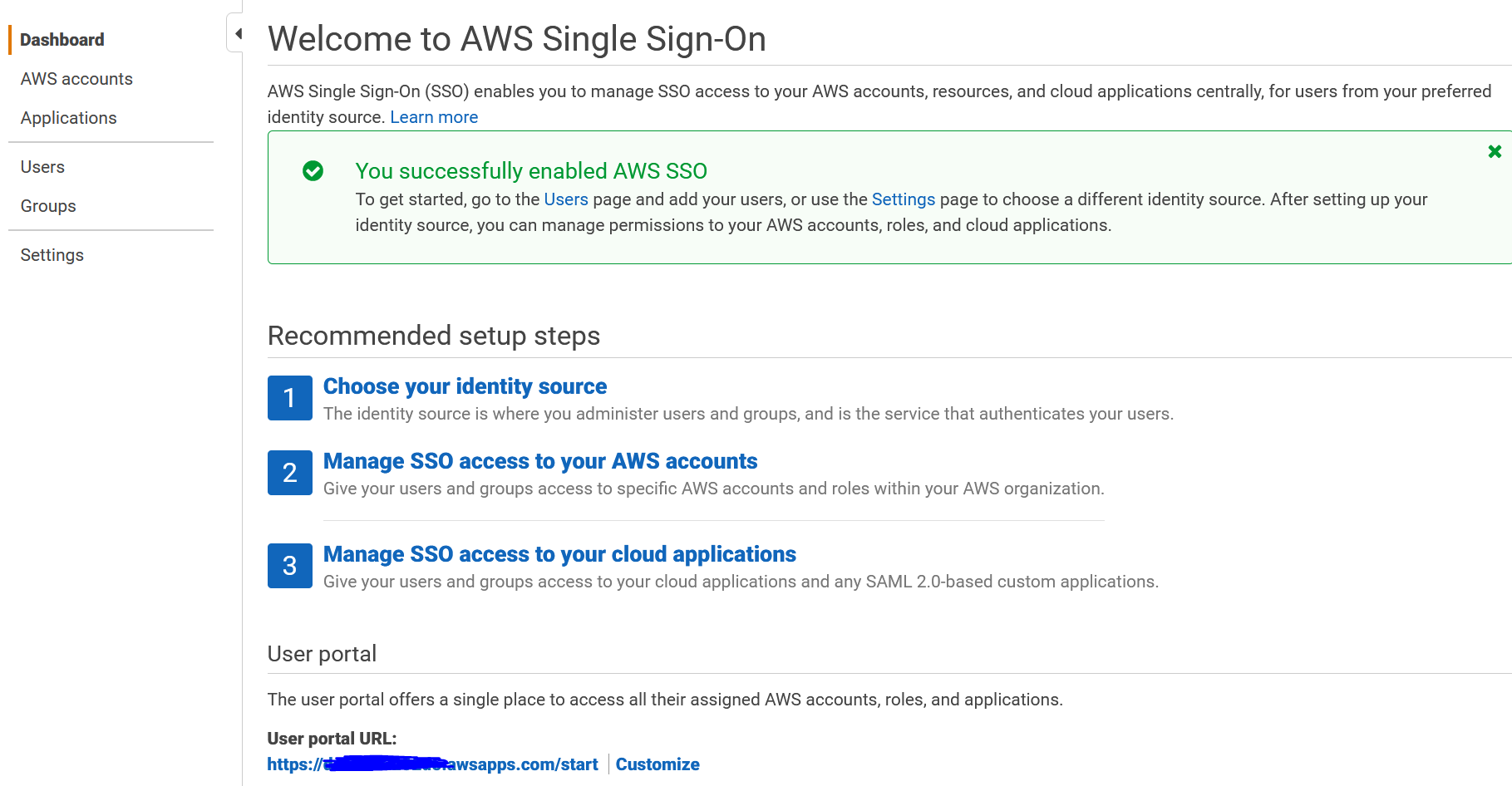The width and height of the screenshot is (1512, 786).
Task: Open AWS accounts from the sidebar
Action: click(x=76, y=79)
